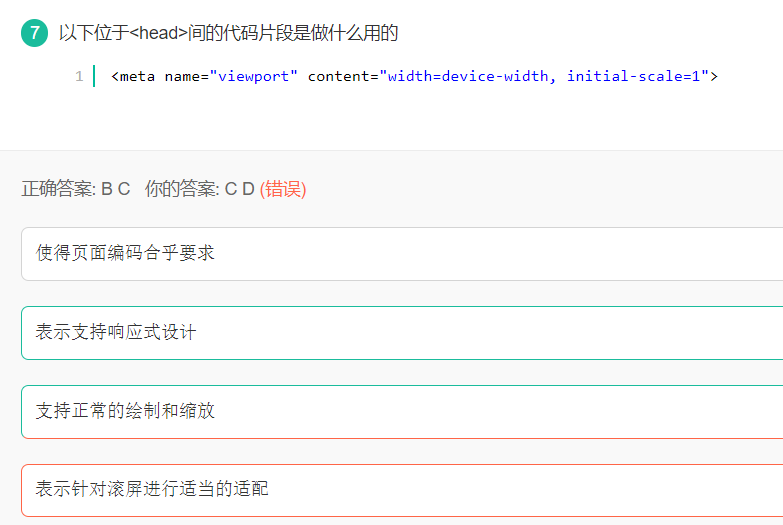The height and width of the screenshot is (525, 783).
Task: Select option 使得页面编码合乎要求
Action: [125, 253]
